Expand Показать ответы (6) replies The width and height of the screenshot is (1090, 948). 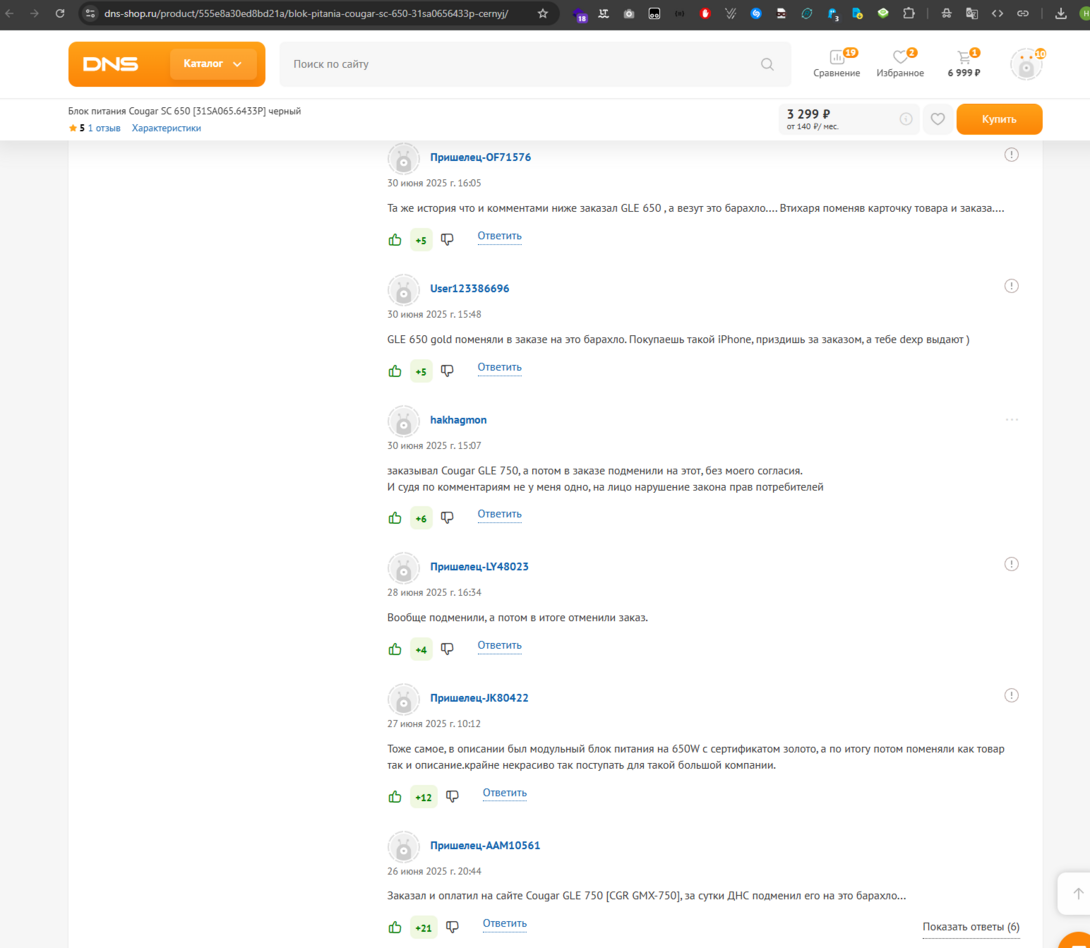click(x=970, y=927)
